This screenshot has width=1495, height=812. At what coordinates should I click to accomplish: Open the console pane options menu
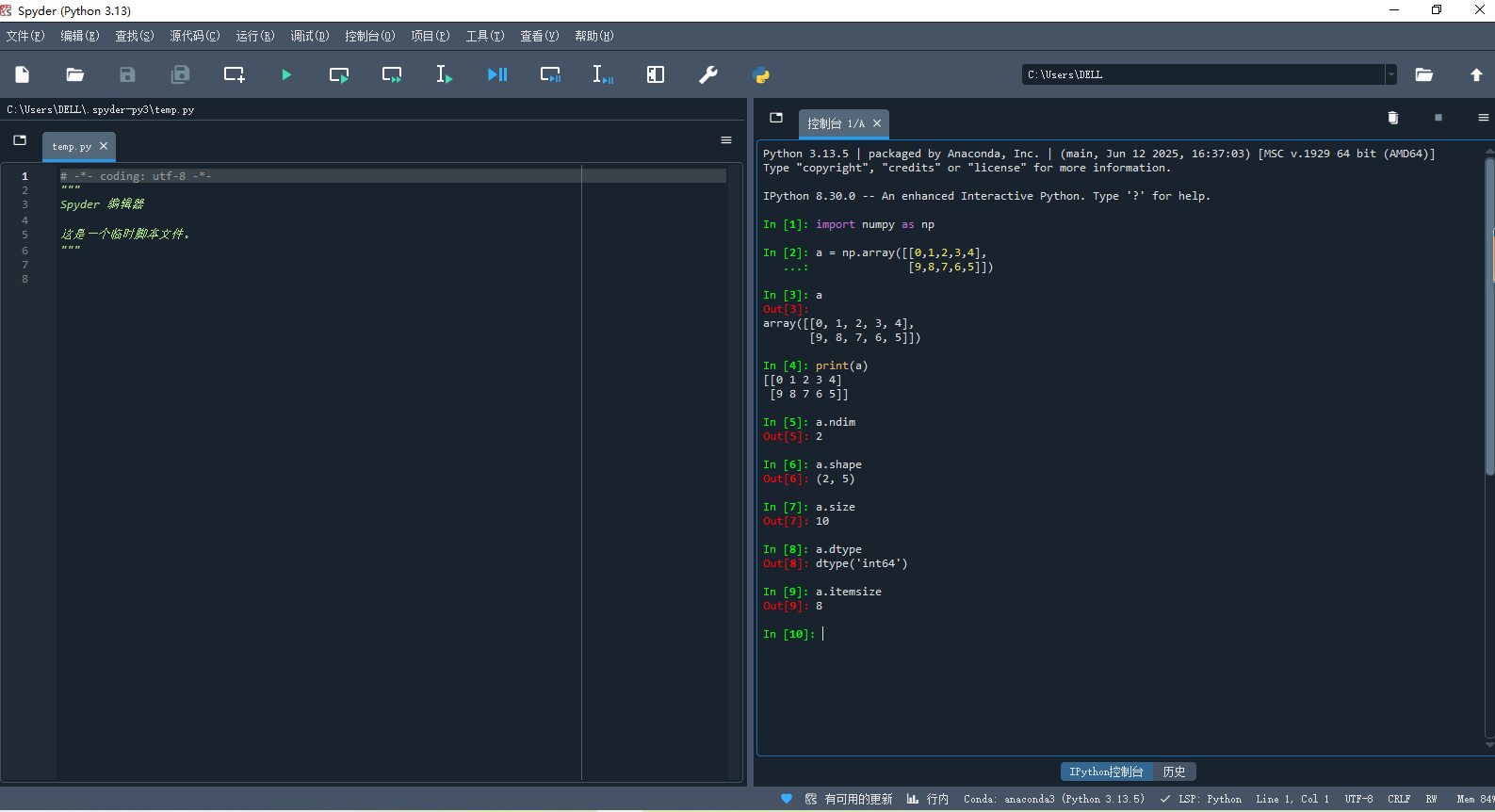point(1484,118)
